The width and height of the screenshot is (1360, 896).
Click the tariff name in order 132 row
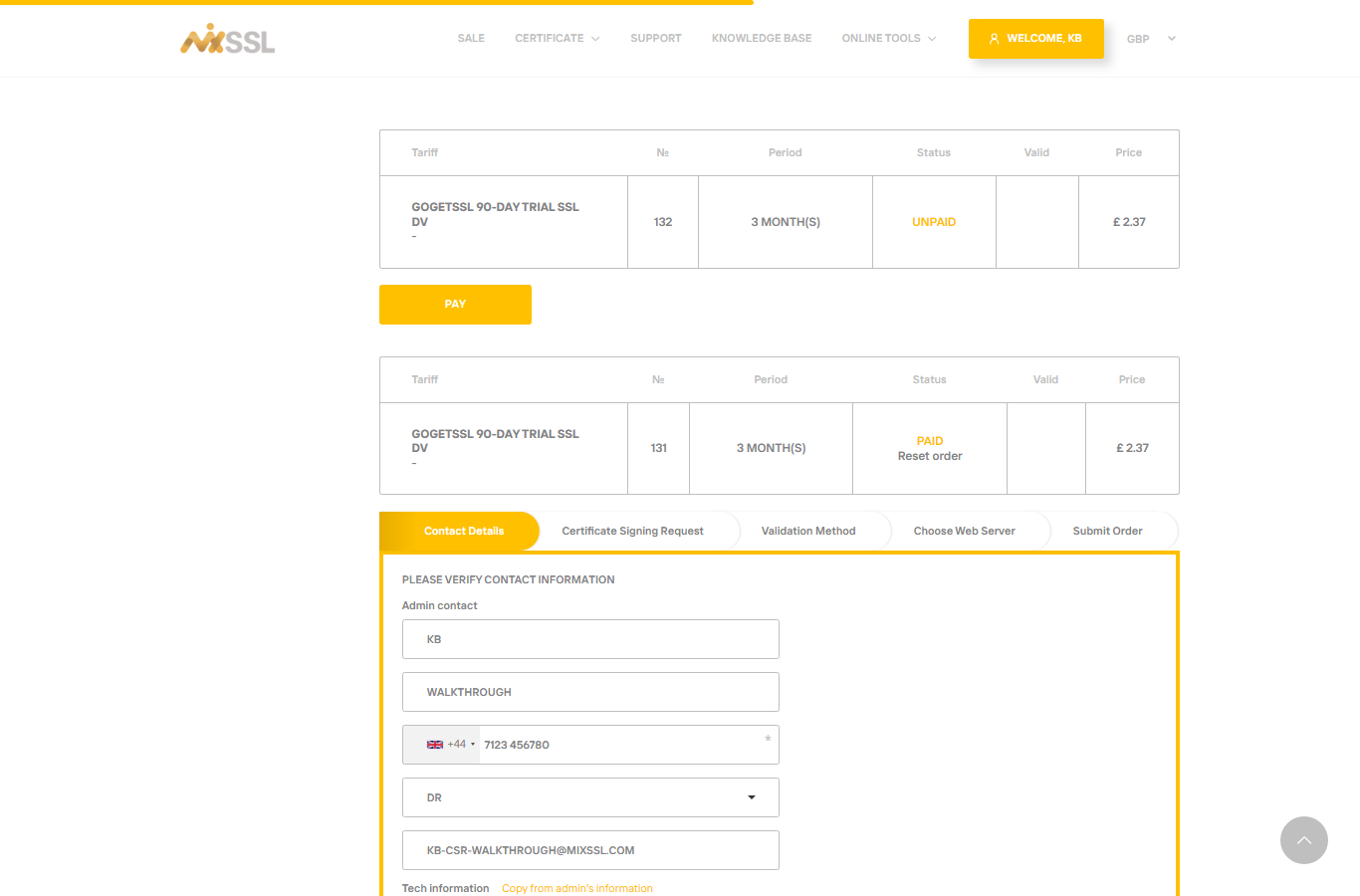(495, 214)
